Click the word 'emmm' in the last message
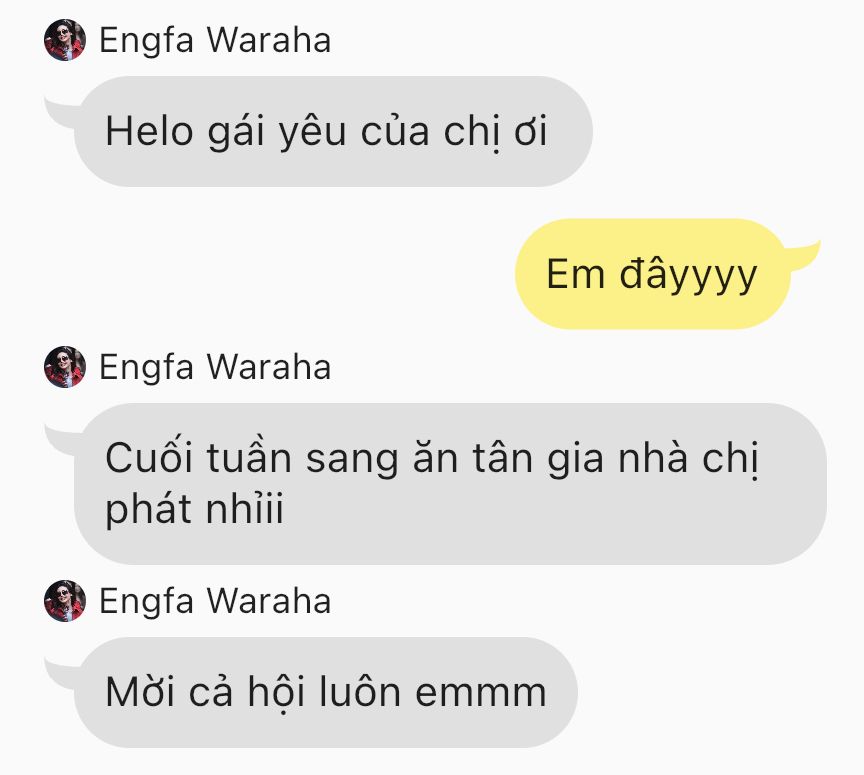 pos(480,693)
